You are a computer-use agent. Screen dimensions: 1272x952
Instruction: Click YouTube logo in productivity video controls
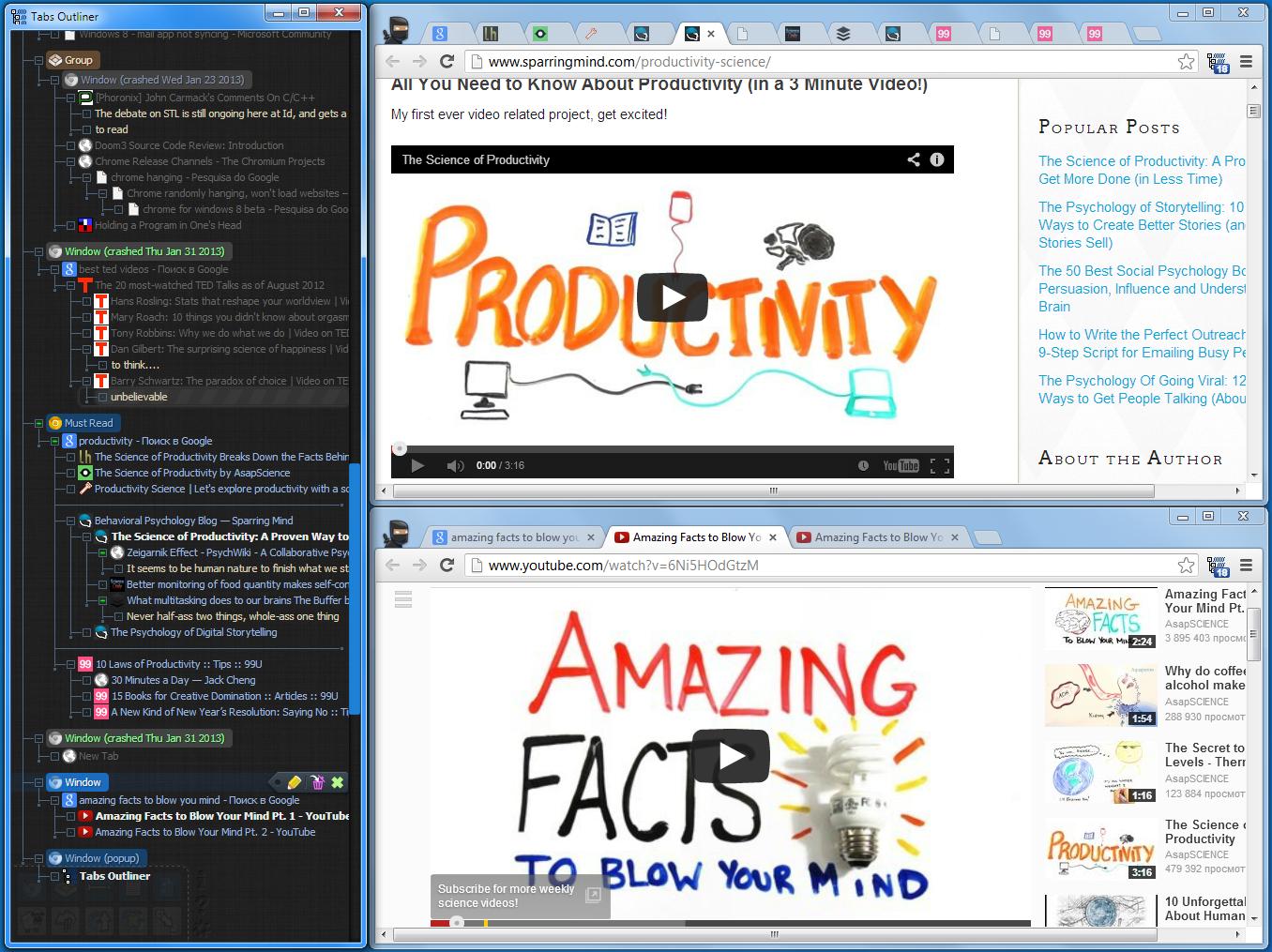(901, 465)
